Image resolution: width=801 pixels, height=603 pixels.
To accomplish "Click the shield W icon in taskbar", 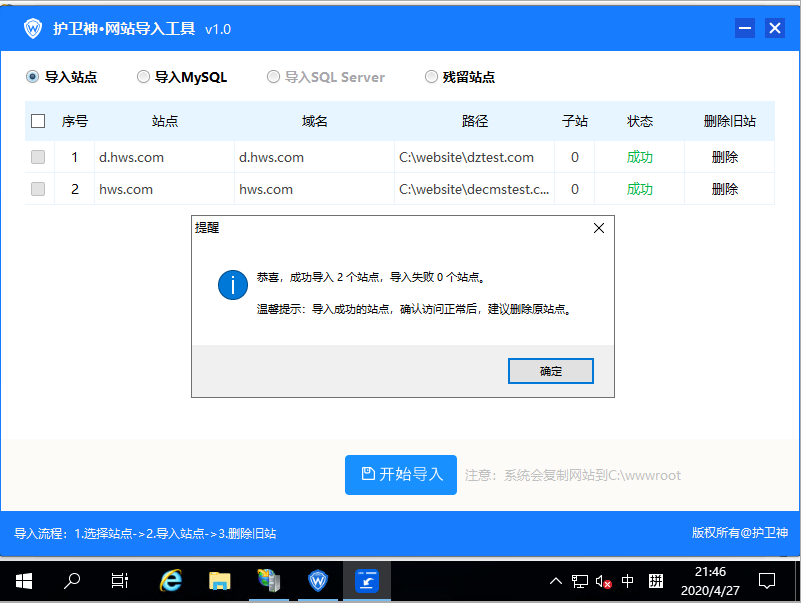I will 318,580.
